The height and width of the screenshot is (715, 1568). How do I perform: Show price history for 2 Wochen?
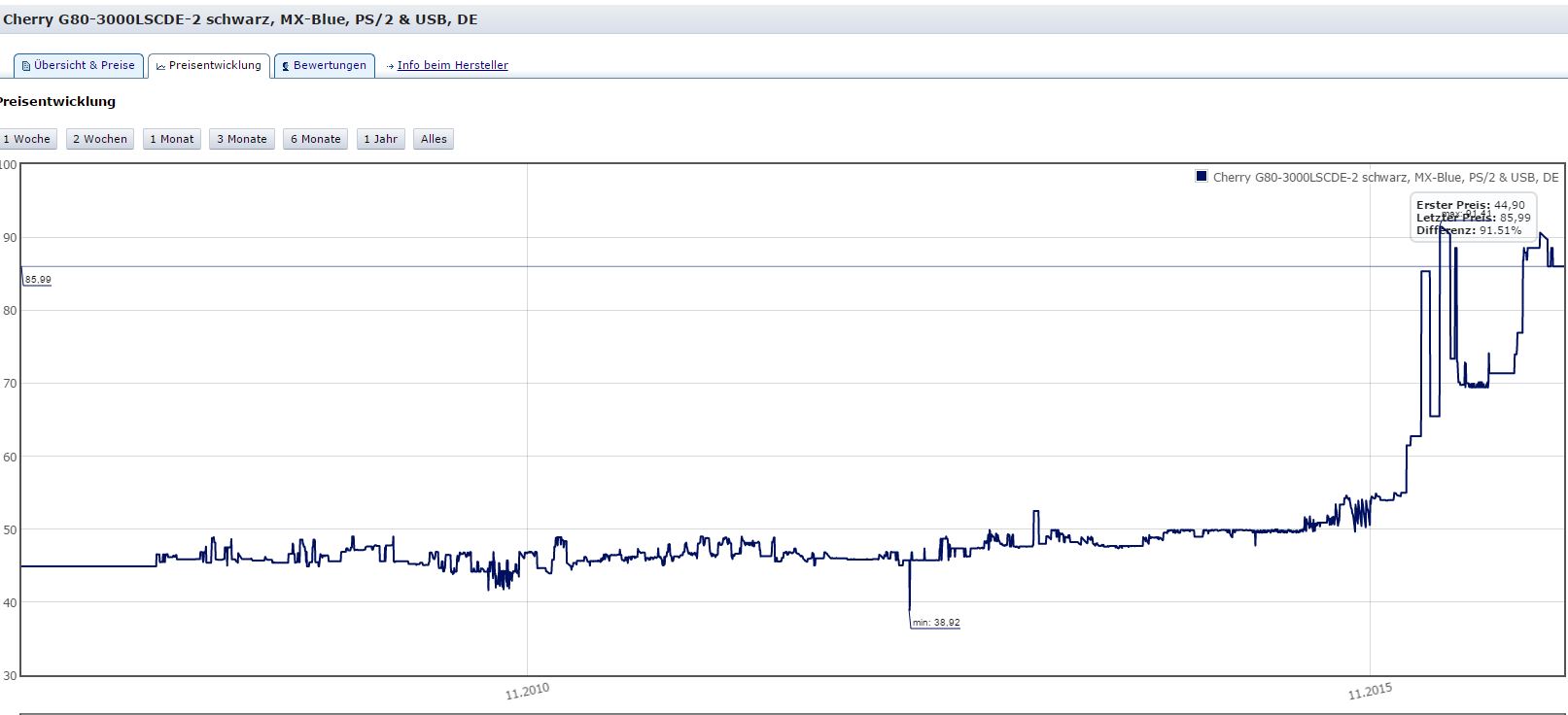[x=100, y=139]
